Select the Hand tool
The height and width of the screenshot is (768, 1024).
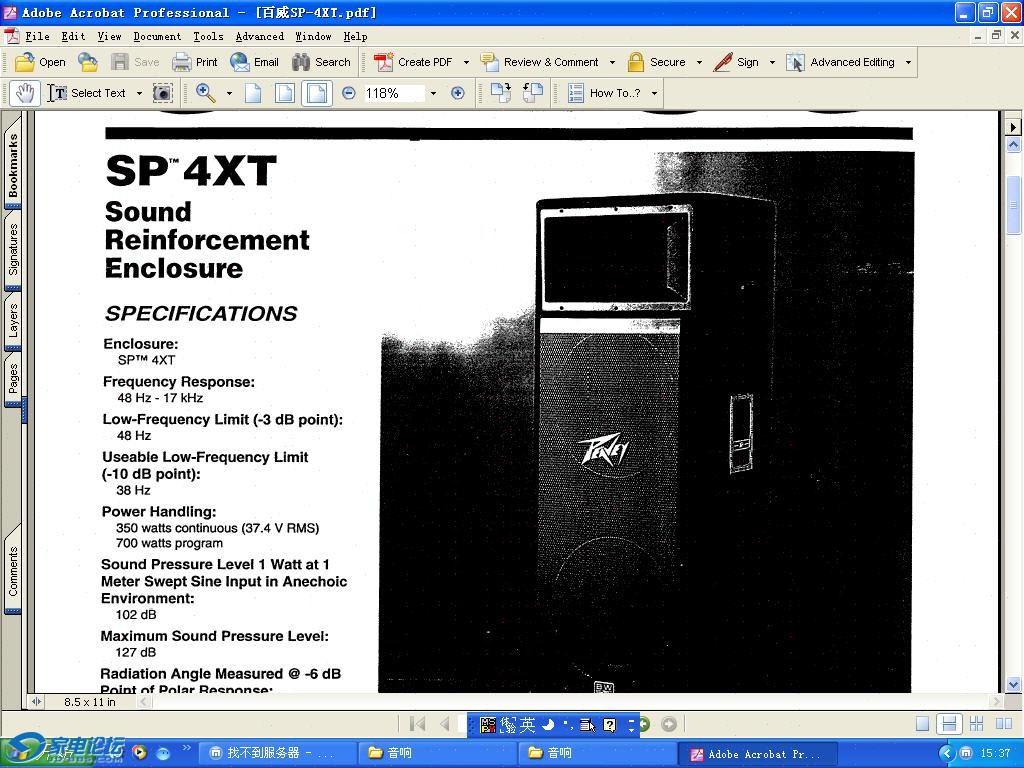[x=25, y=93]
